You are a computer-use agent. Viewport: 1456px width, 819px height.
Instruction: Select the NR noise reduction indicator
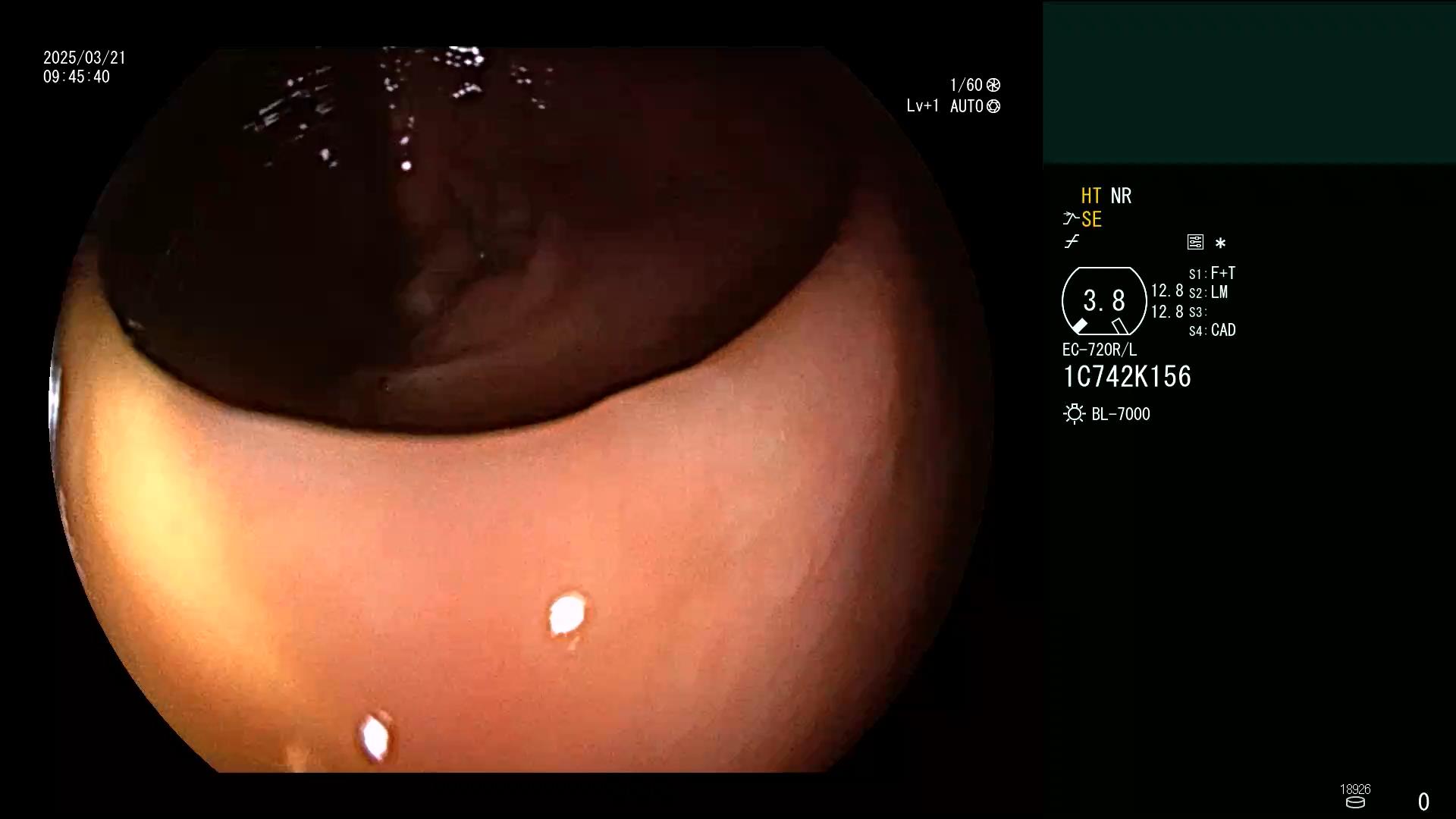pos(1121,196)
